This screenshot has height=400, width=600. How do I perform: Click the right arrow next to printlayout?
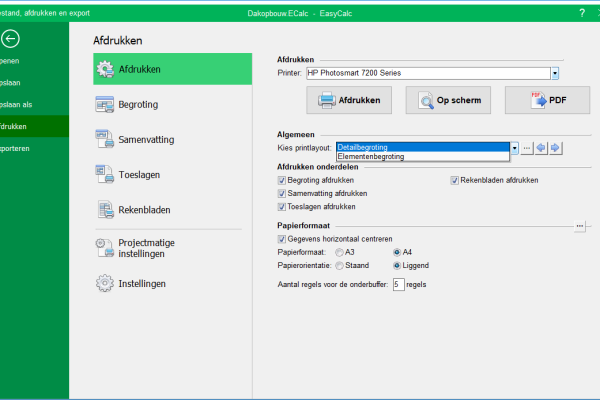click(x=555, y=148)
